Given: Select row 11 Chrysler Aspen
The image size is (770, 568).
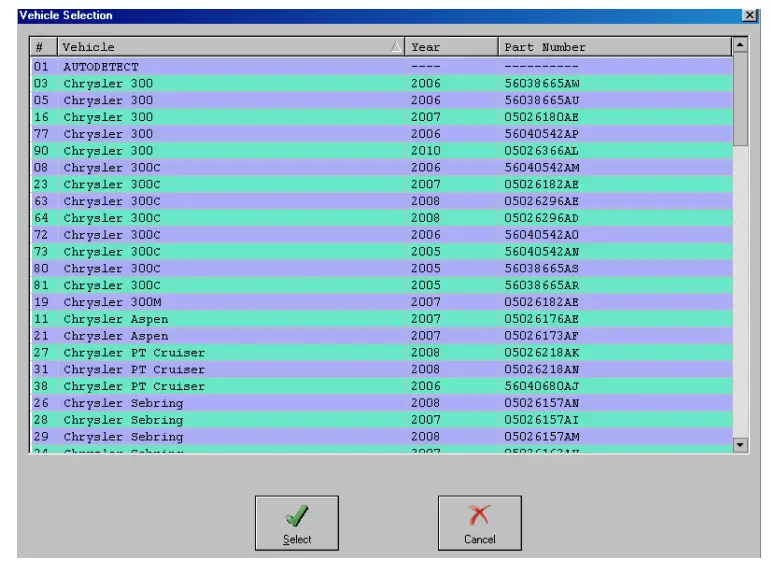Looking at the screenshot, I should pos(381,319).
